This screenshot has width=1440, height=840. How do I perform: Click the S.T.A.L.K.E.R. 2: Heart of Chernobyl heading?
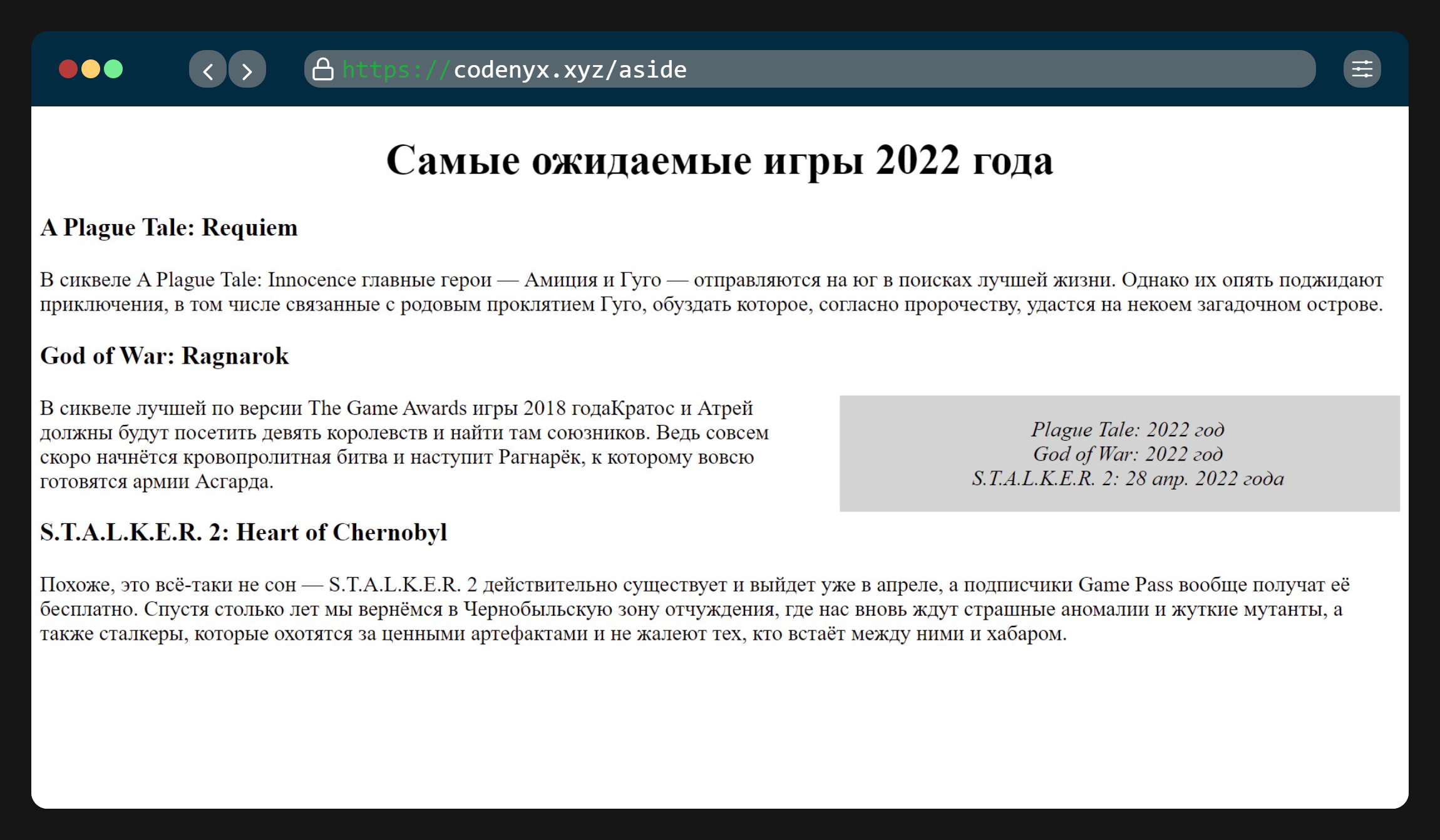click(244, 532)
